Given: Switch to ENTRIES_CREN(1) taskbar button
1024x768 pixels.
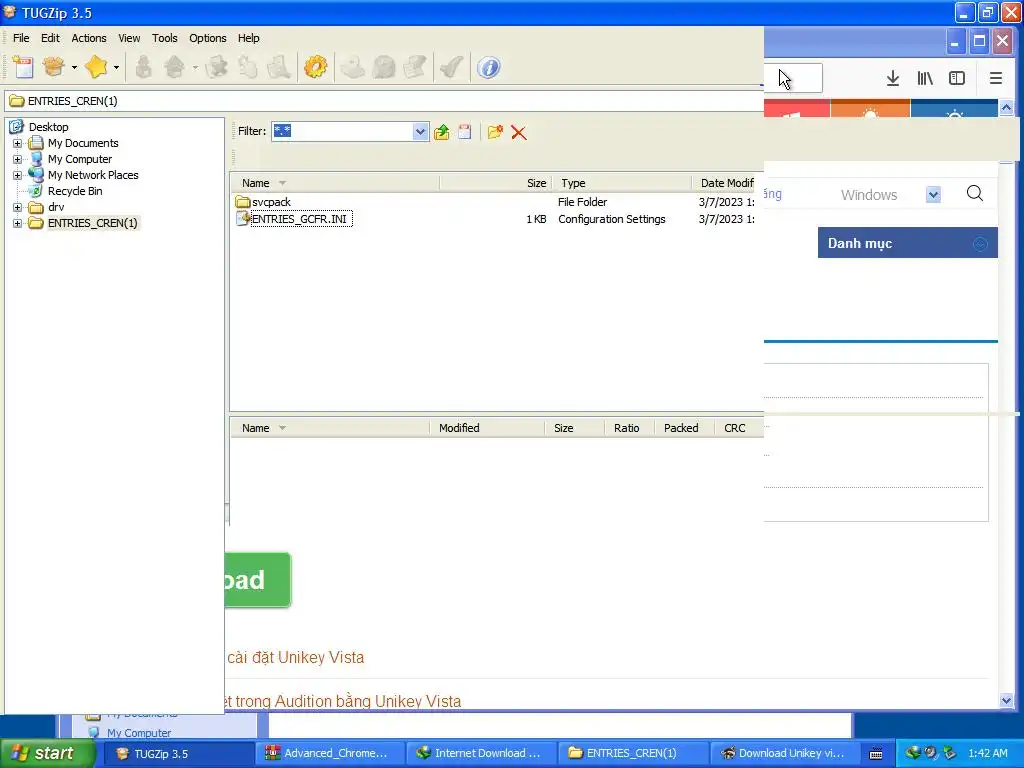Looking at the screenshot, I should coord(632,754).
